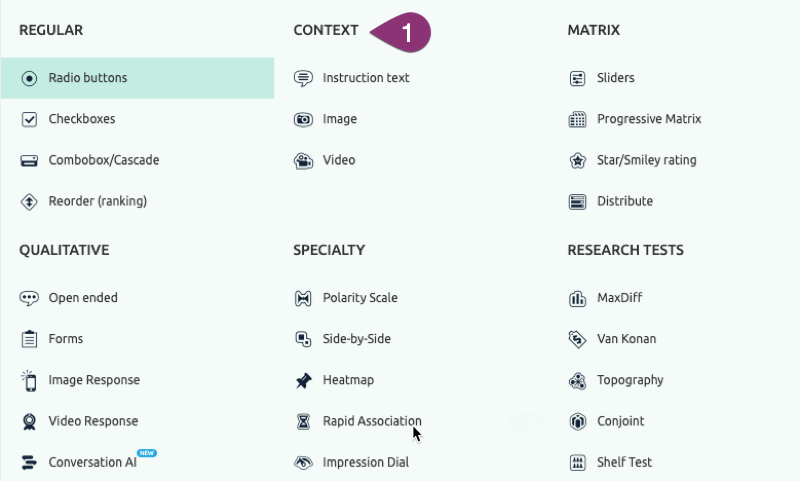This screenshot has height=481, width=800.
Task: Select the Distribute question type
Action: tap(624, 201)
